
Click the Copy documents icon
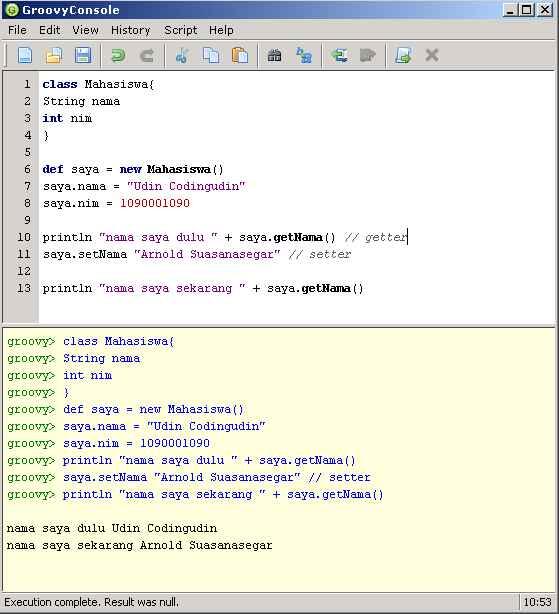pyautogui.click(x=211, y=55)
